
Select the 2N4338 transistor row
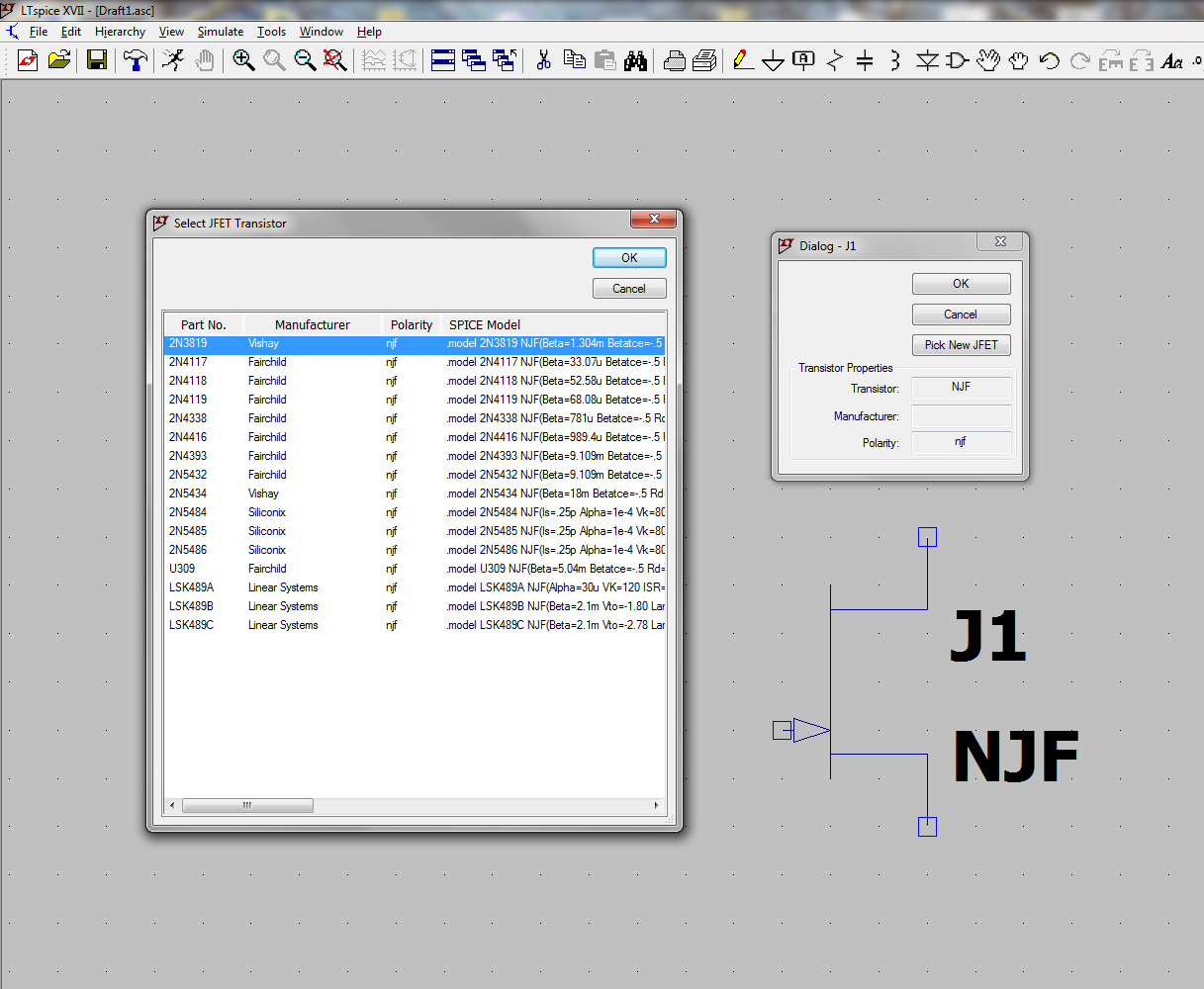coord(415,418)
